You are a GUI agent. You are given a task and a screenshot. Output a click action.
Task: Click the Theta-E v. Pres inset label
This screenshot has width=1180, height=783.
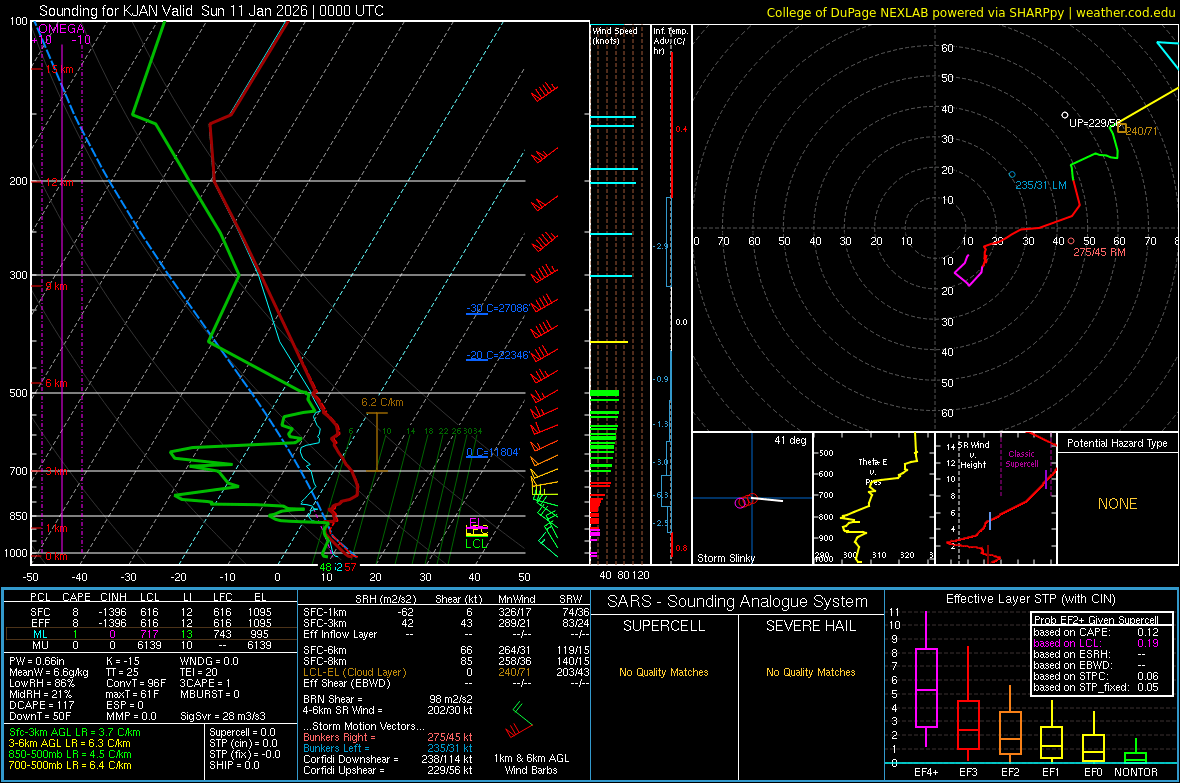[872, 472]
